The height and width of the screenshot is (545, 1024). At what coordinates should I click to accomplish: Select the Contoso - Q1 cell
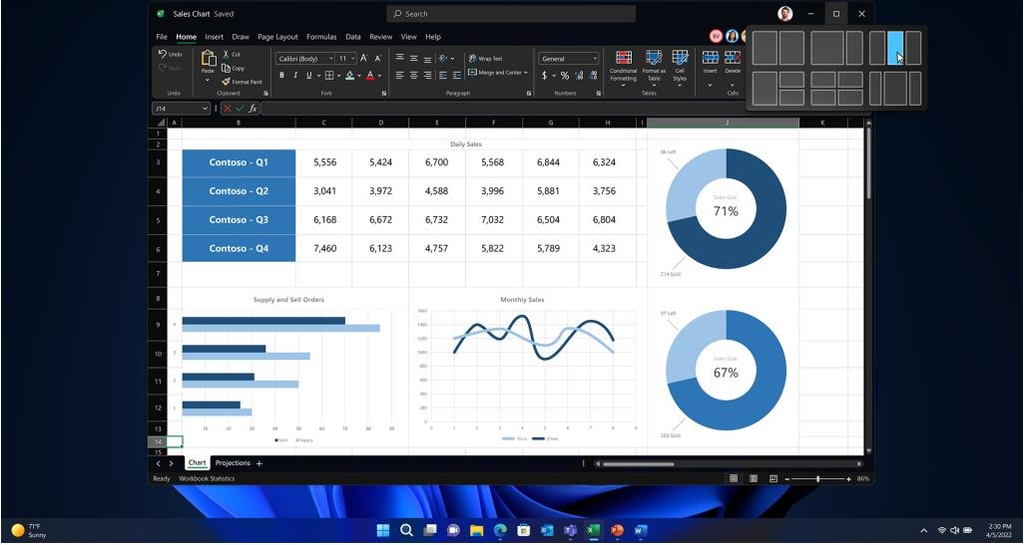point(238,163)
